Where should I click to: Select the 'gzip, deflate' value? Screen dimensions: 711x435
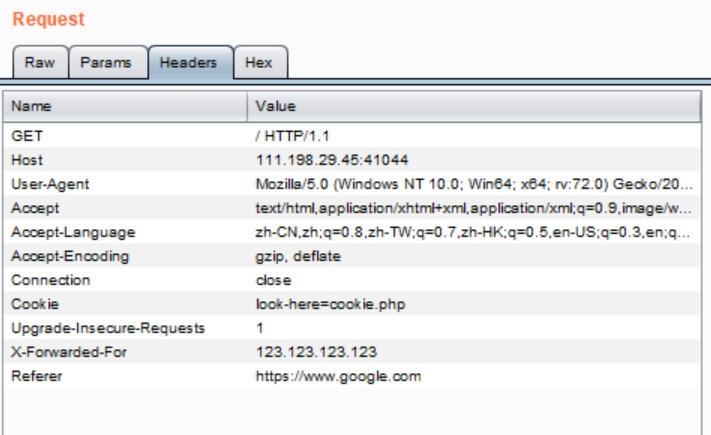tap(474, 256)
